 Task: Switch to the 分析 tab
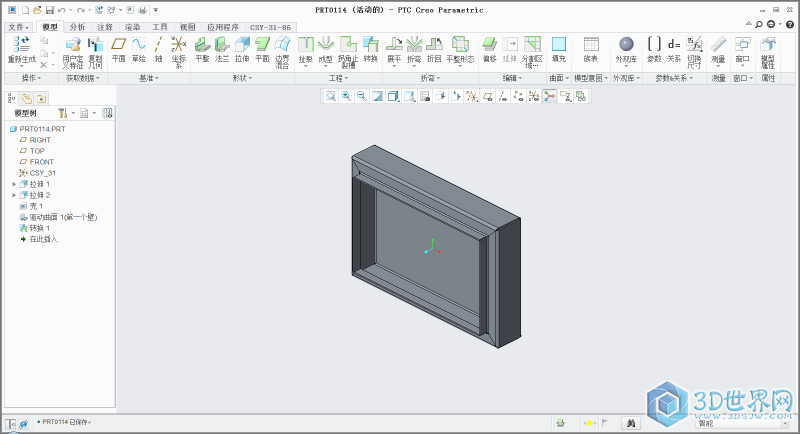pyautogui.click(x=77, y=27)
